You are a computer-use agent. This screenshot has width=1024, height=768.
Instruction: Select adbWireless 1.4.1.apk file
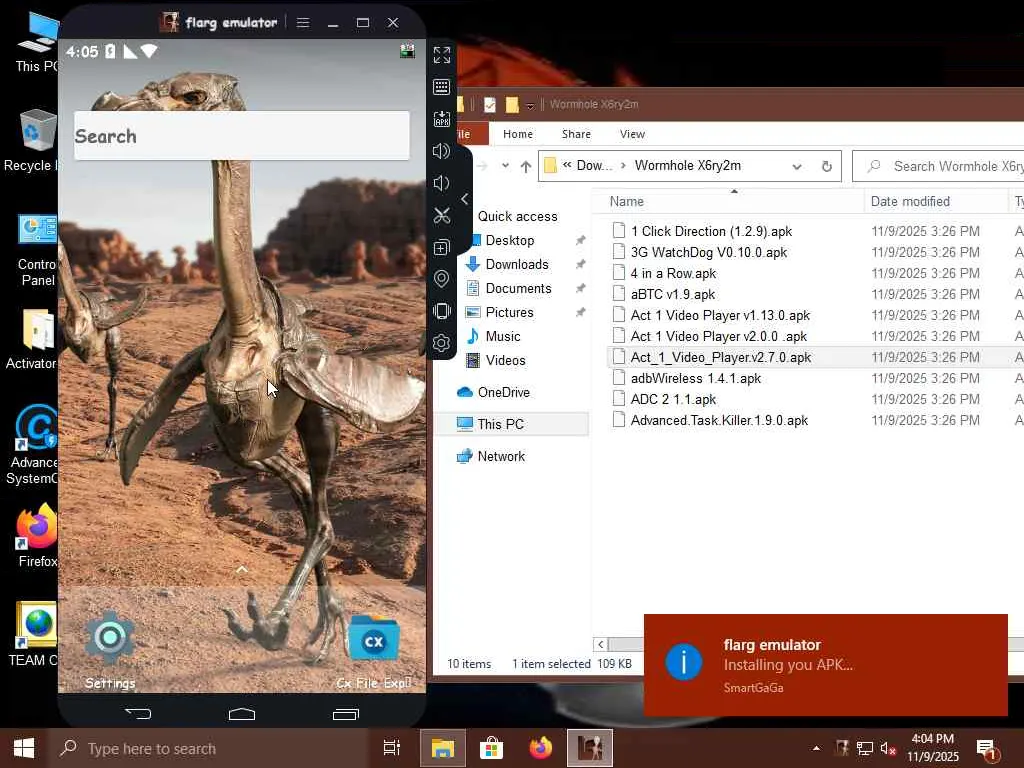tap(696, 378)
